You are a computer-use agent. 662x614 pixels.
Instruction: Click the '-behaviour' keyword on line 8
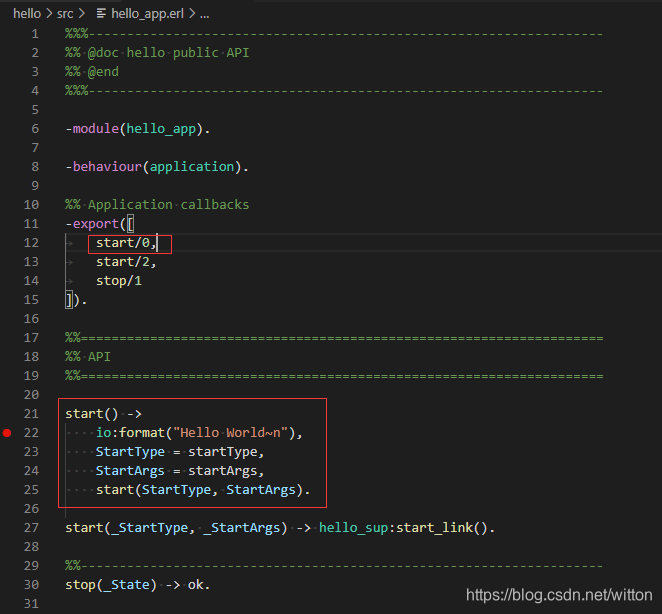[103, 167]
